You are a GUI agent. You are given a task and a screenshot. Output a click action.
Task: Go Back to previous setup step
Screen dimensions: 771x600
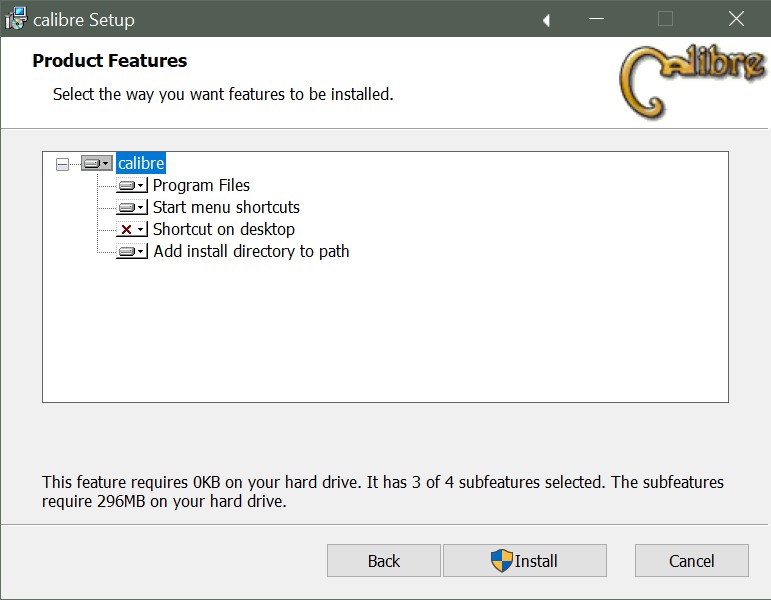coord(383,561)
